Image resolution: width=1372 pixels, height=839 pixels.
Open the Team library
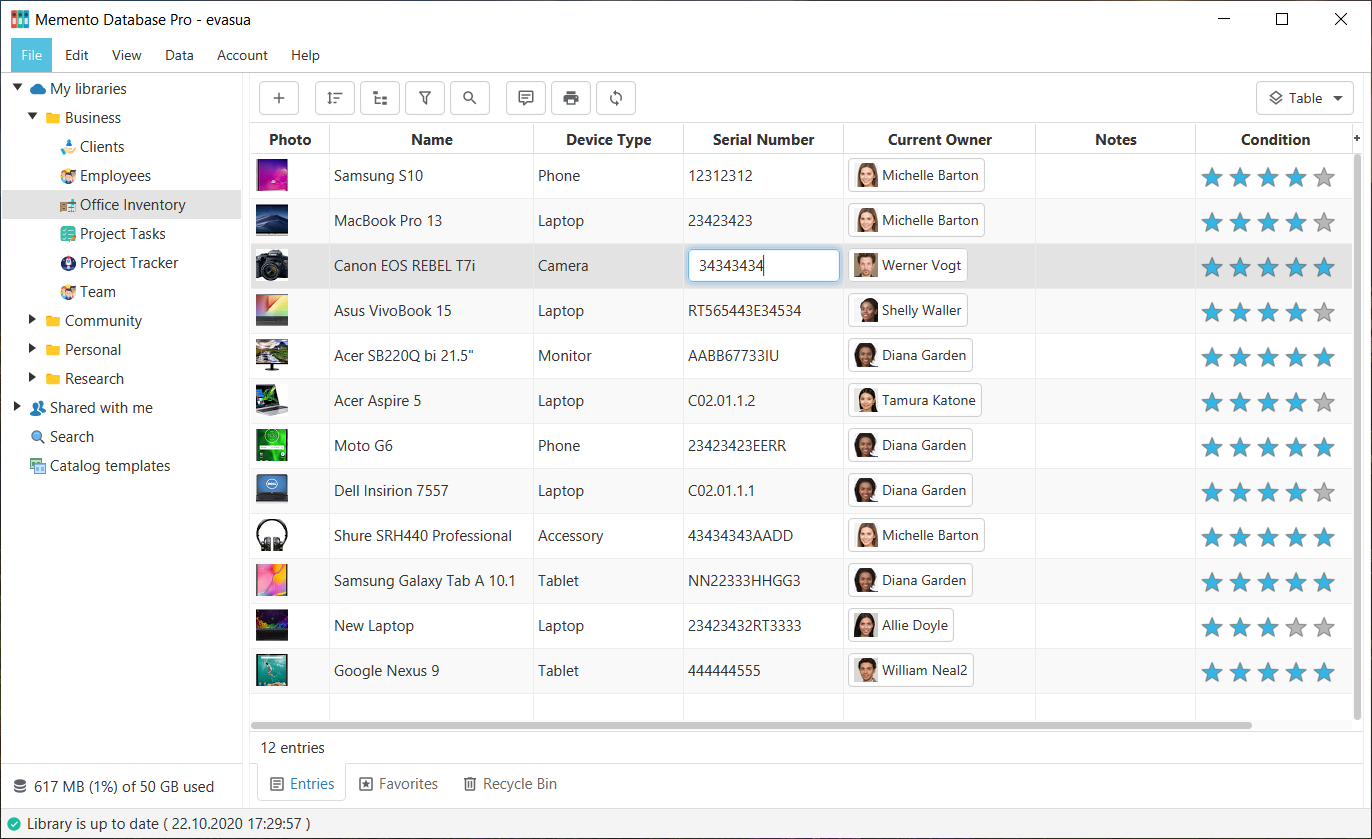coord(98,292)
